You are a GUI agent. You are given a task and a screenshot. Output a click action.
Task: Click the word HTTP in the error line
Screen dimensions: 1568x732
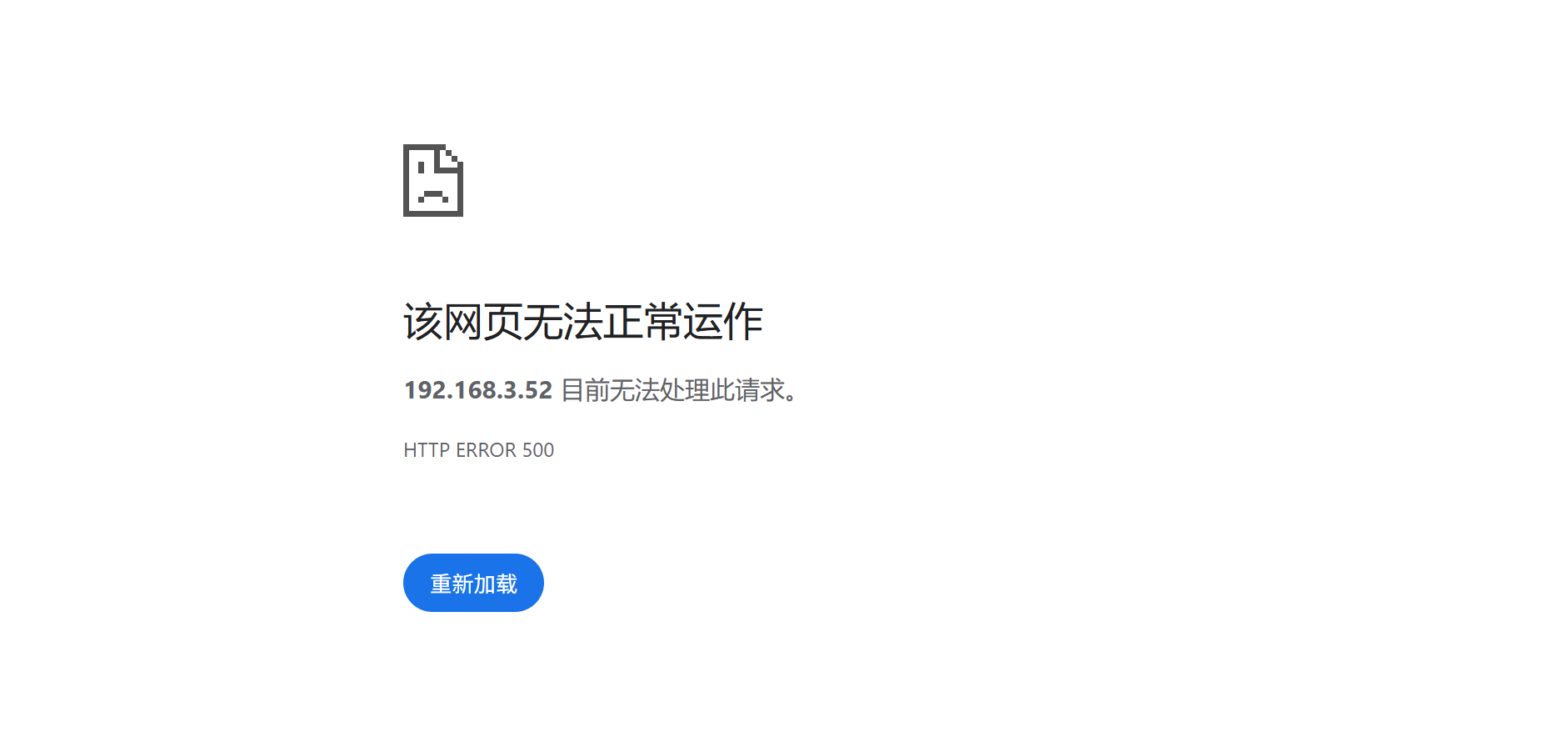(427, 450)
